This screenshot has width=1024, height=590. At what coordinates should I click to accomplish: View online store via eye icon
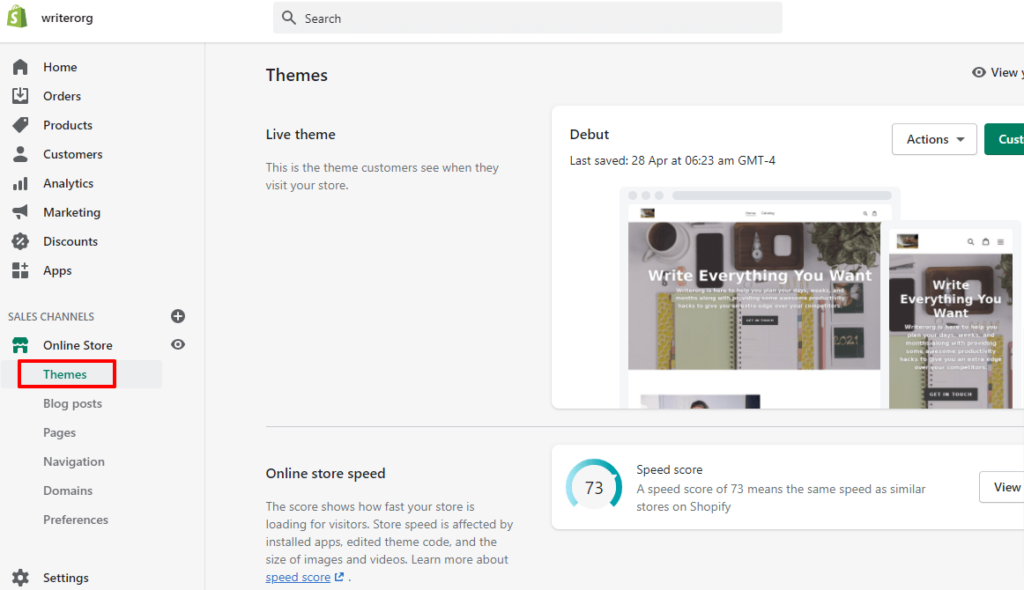[178, 345]
